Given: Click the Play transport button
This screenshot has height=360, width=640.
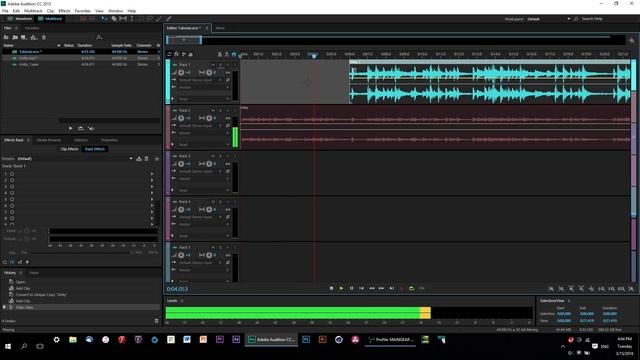Looking at the screenshot, I should 341,288.
